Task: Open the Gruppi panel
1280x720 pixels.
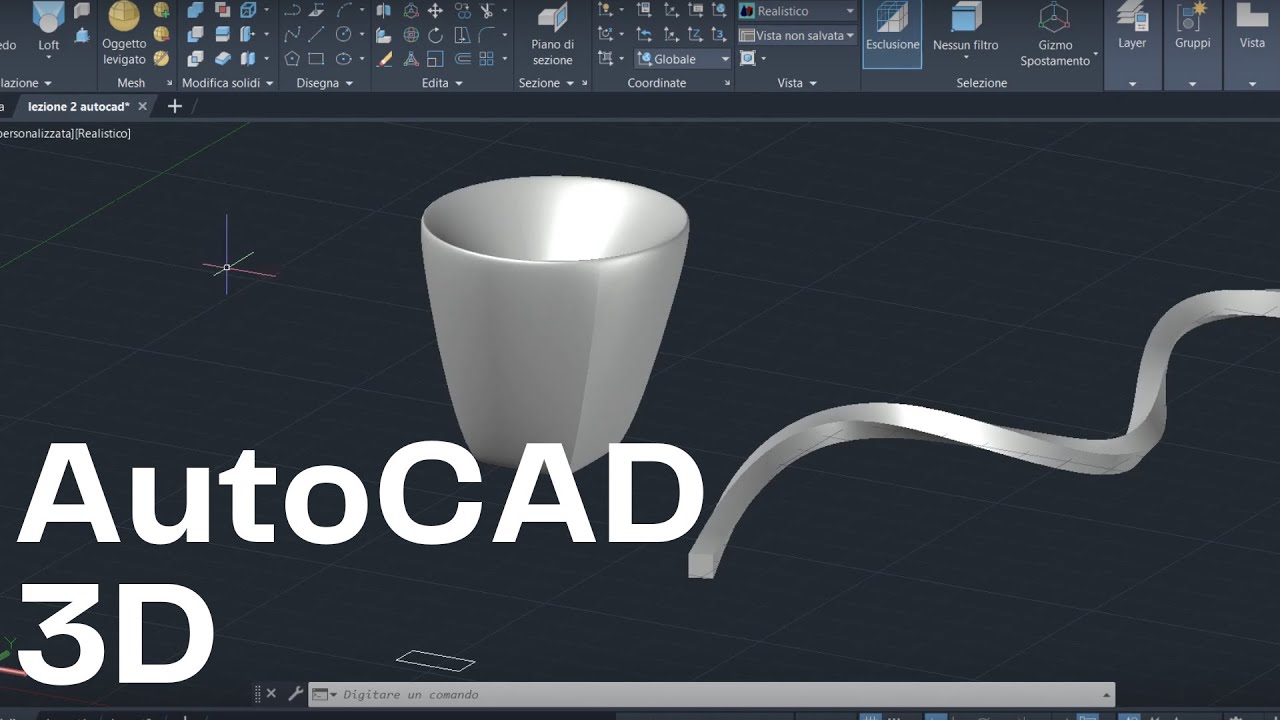Action: coord(1192,44)
